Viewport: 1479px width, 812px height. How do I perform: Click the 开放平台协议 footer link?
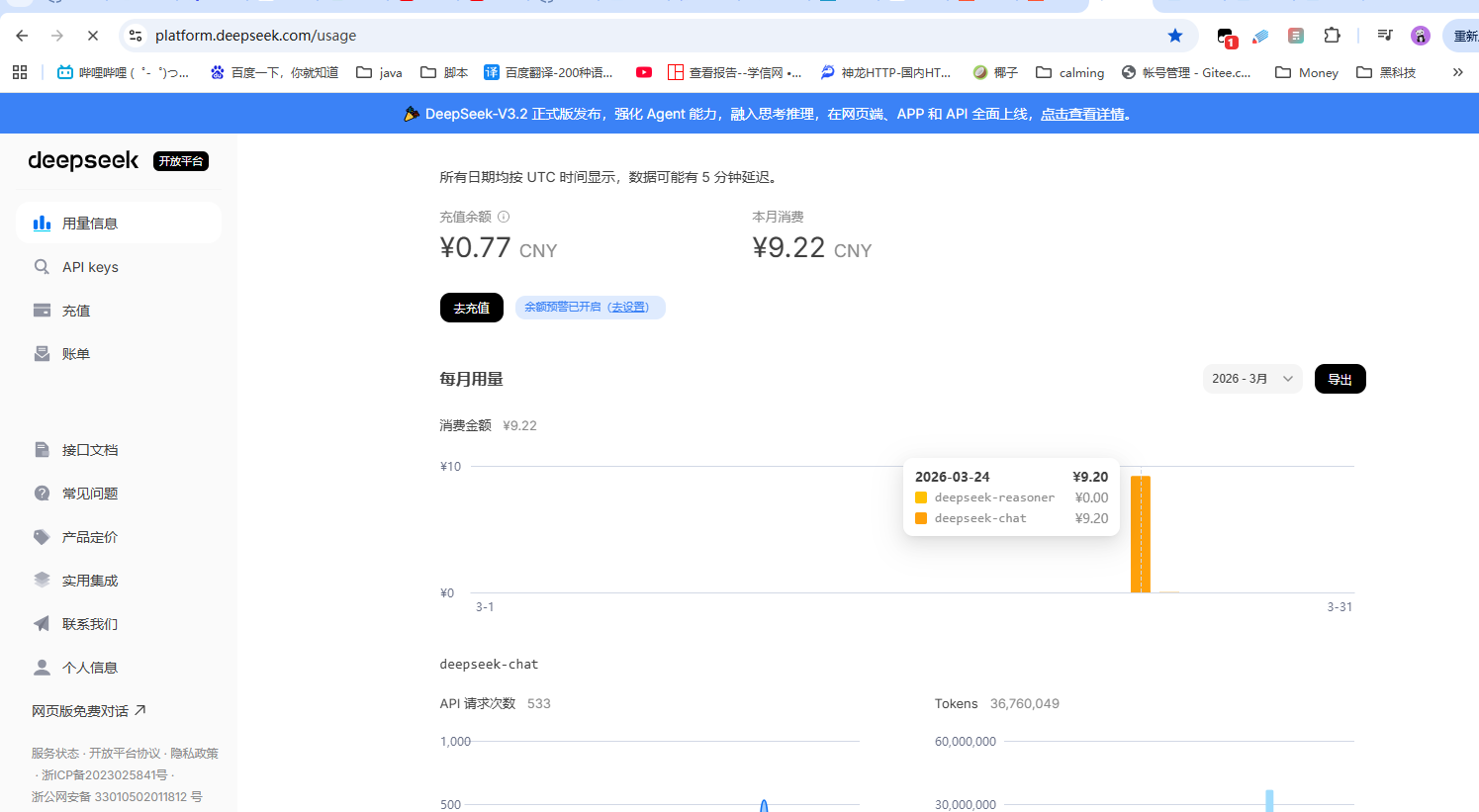125,754
